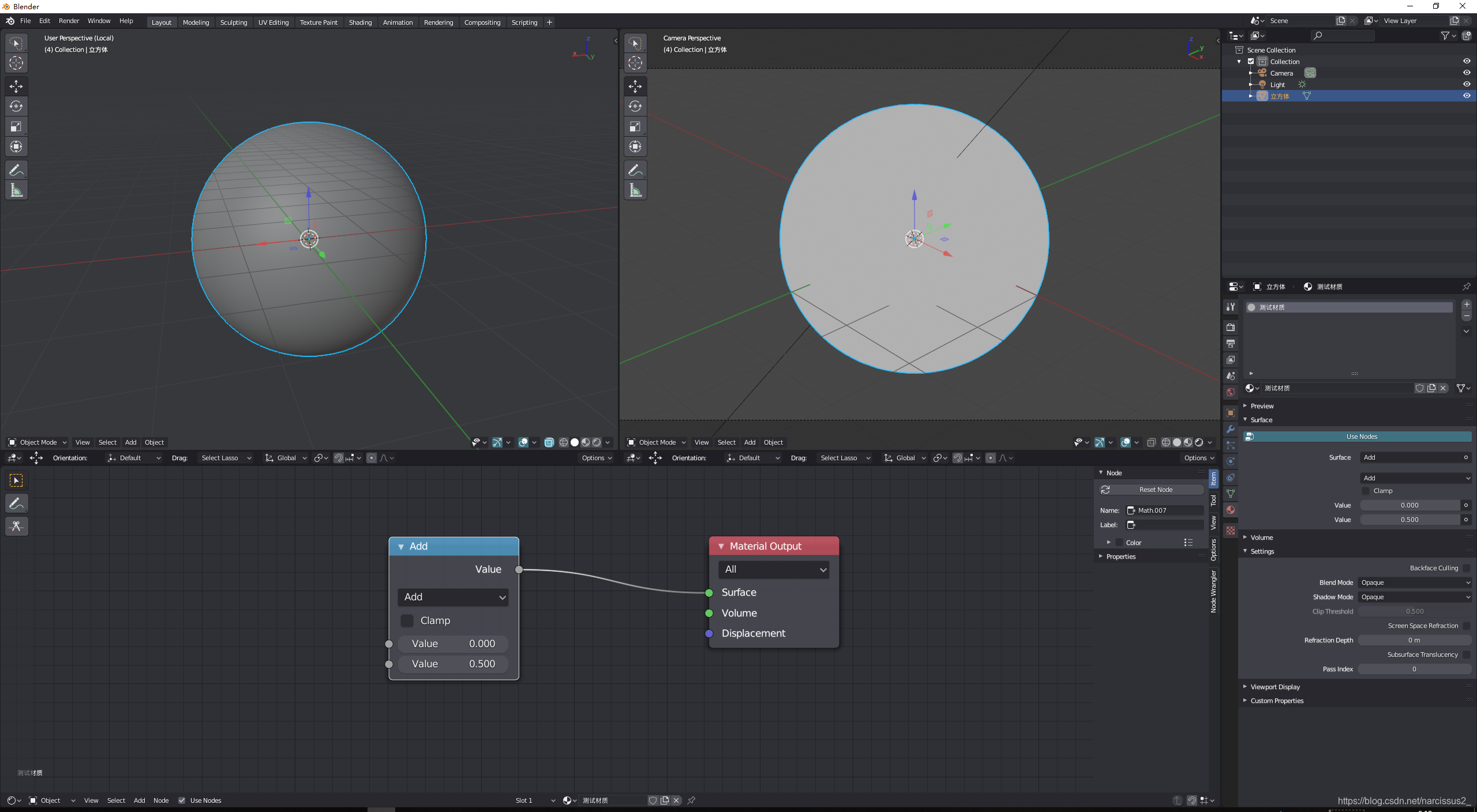This screenshot has height=812, width=1477.
Task: Toggle Clamp checkbox in Add node
Action: coord(405,619)
